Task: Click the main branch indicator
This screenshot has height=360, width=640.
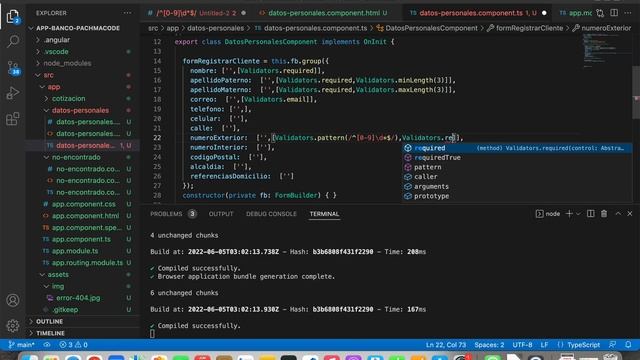Action: pos(22,345)
